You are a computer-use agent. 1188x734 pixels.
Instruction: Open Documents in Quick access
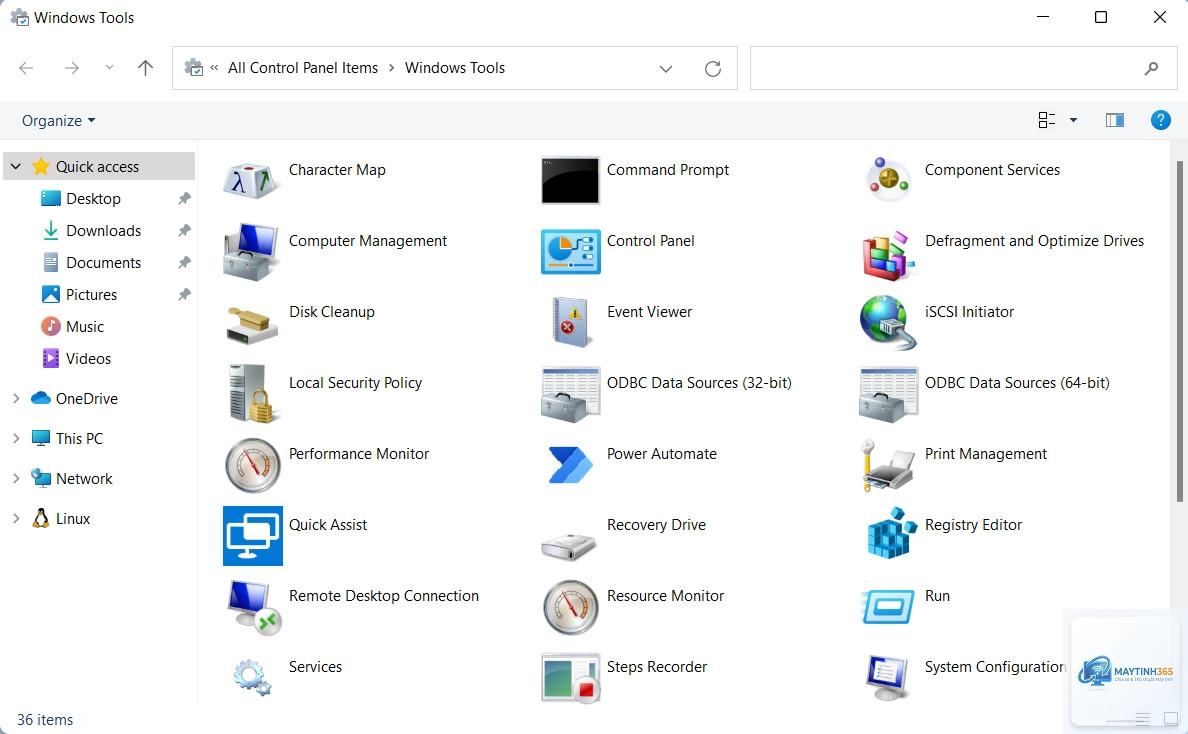coord(103,263)
